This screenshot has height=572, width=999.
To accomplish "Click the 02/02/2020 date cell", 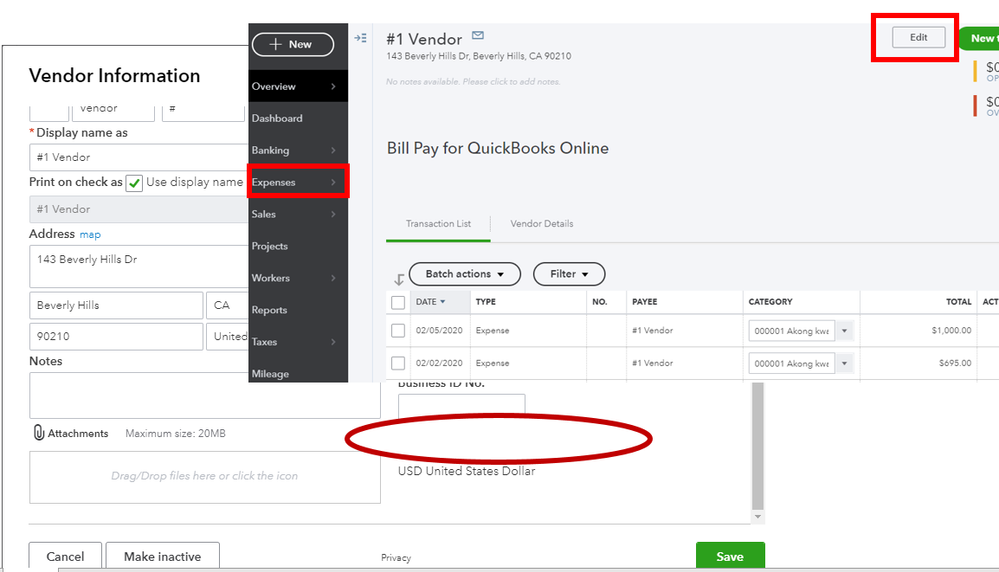I will 439,363.
